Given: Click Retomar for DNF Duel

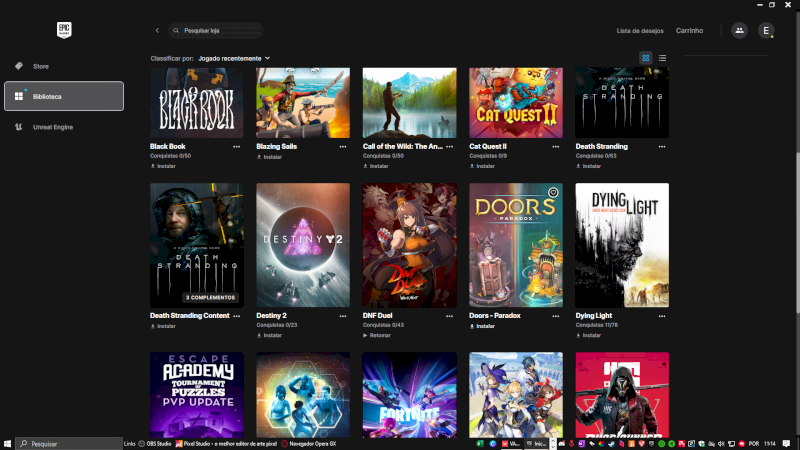Looking at the screenshot, I should [377, 336].
